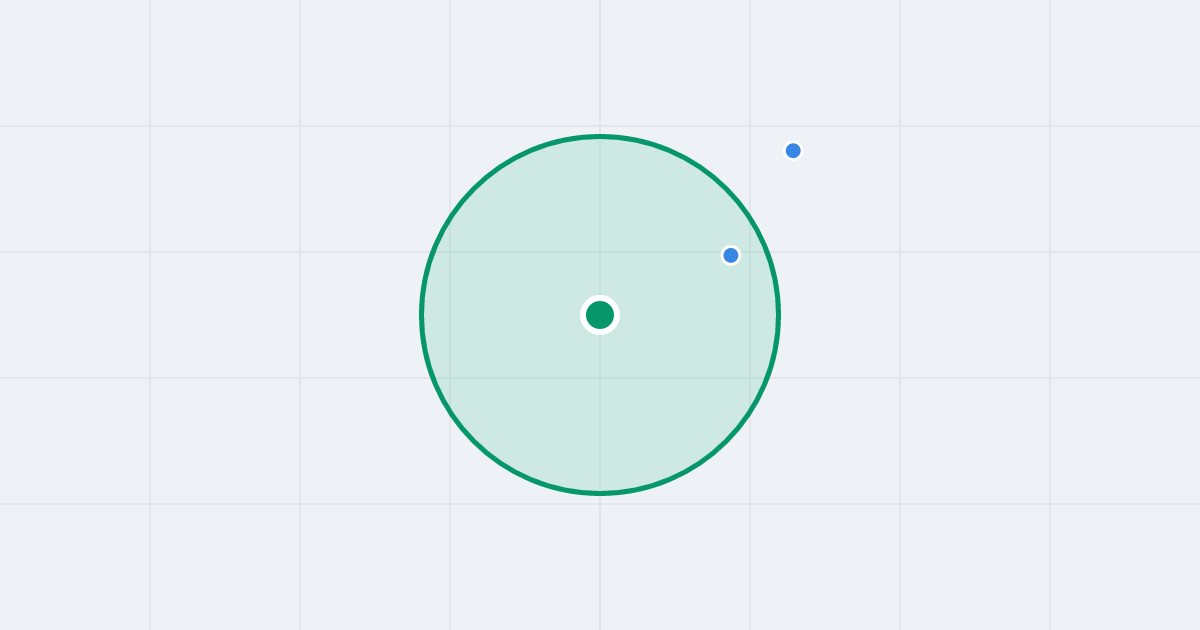
Task: Click inside the circle fill below the center marker
Action: (600, 410)
